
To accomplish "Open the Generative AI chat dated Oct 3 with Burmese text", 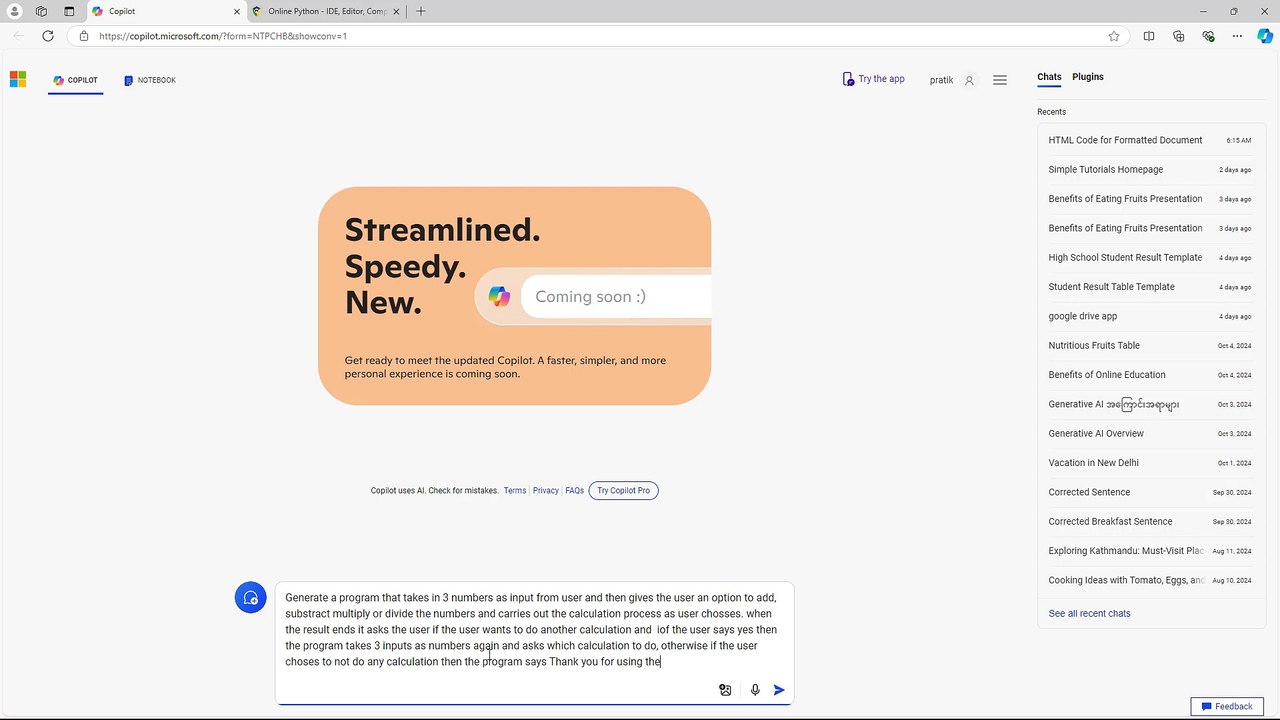I will (1149, 404).
